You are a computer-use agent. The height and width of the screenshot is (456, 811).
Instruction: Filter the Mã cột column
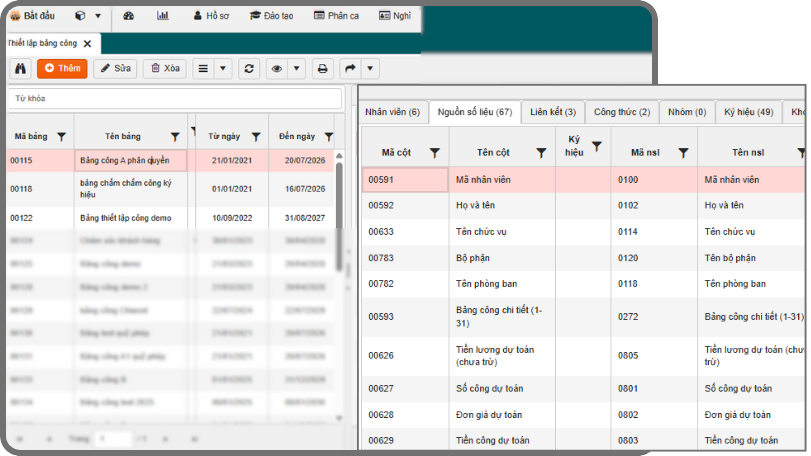pos(435,153)
